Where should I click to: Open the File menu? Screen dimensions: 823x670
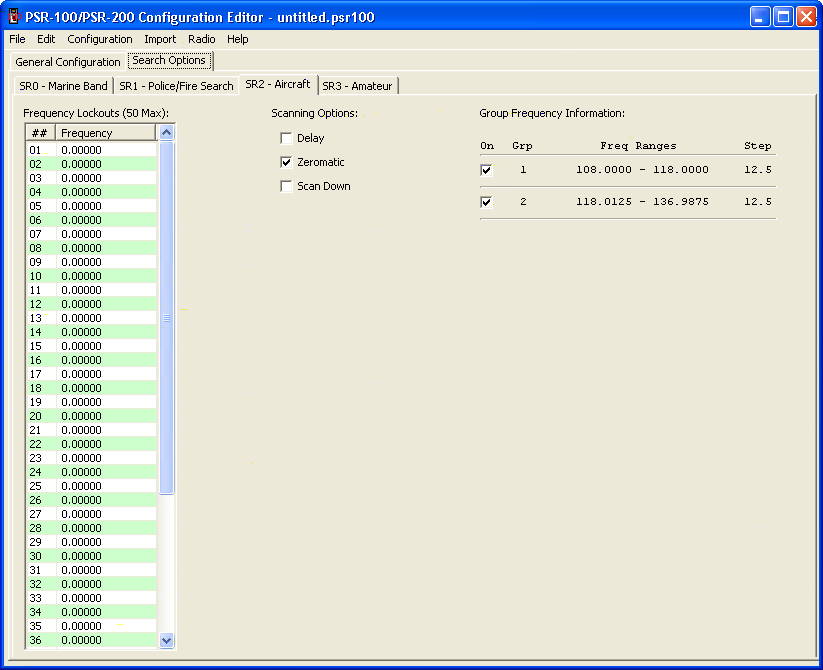17,39
